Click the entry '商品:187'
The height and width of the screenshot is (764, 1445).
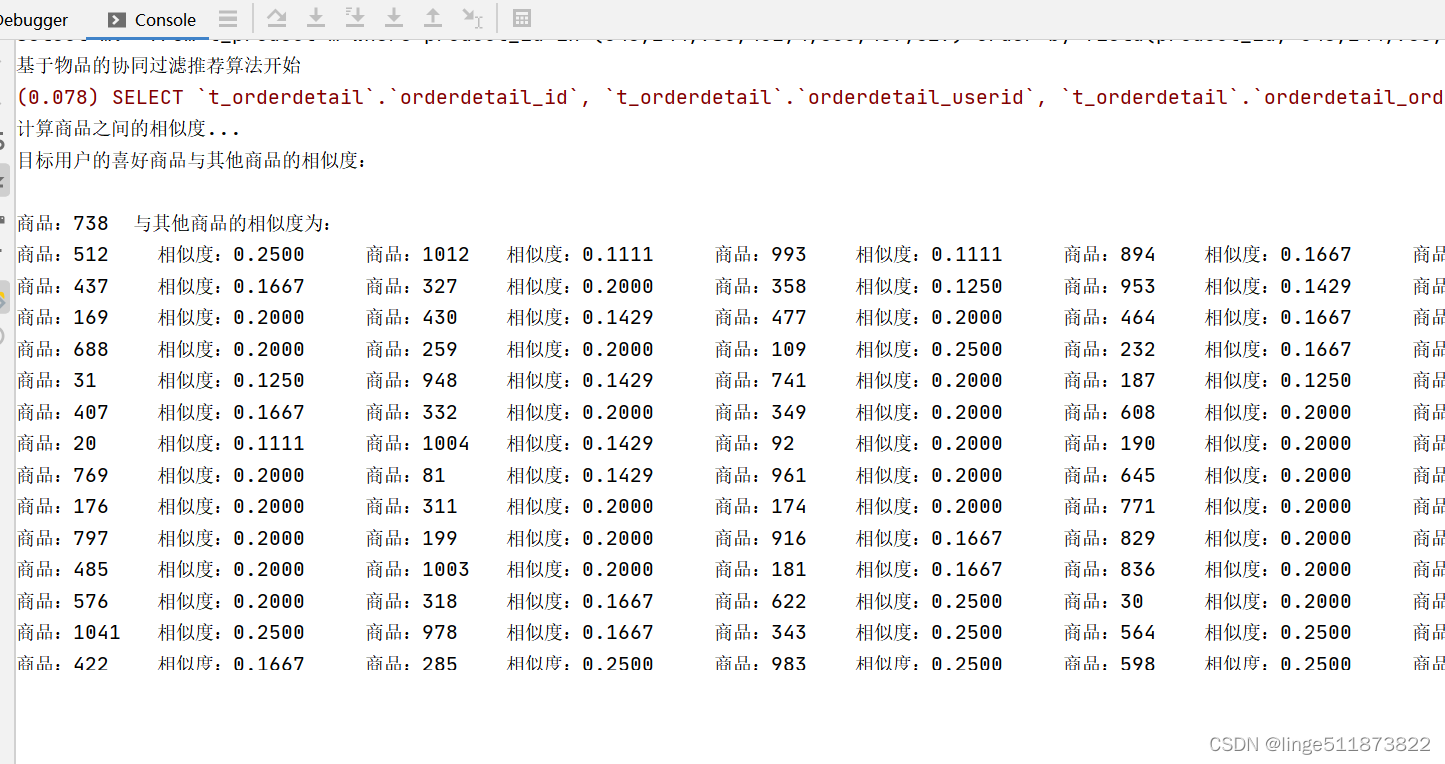(1110, 380)
